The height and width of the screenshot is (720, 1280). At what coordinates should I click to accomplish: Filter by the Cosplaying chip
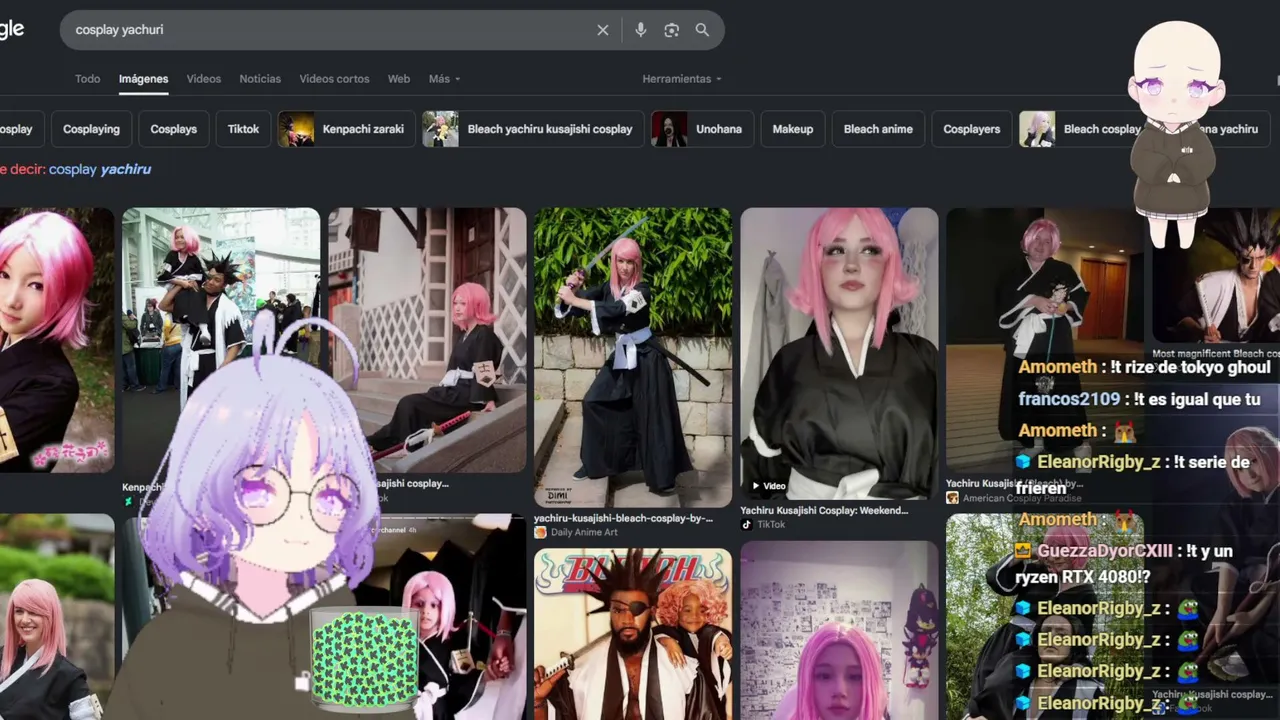[x=91, y=129]
